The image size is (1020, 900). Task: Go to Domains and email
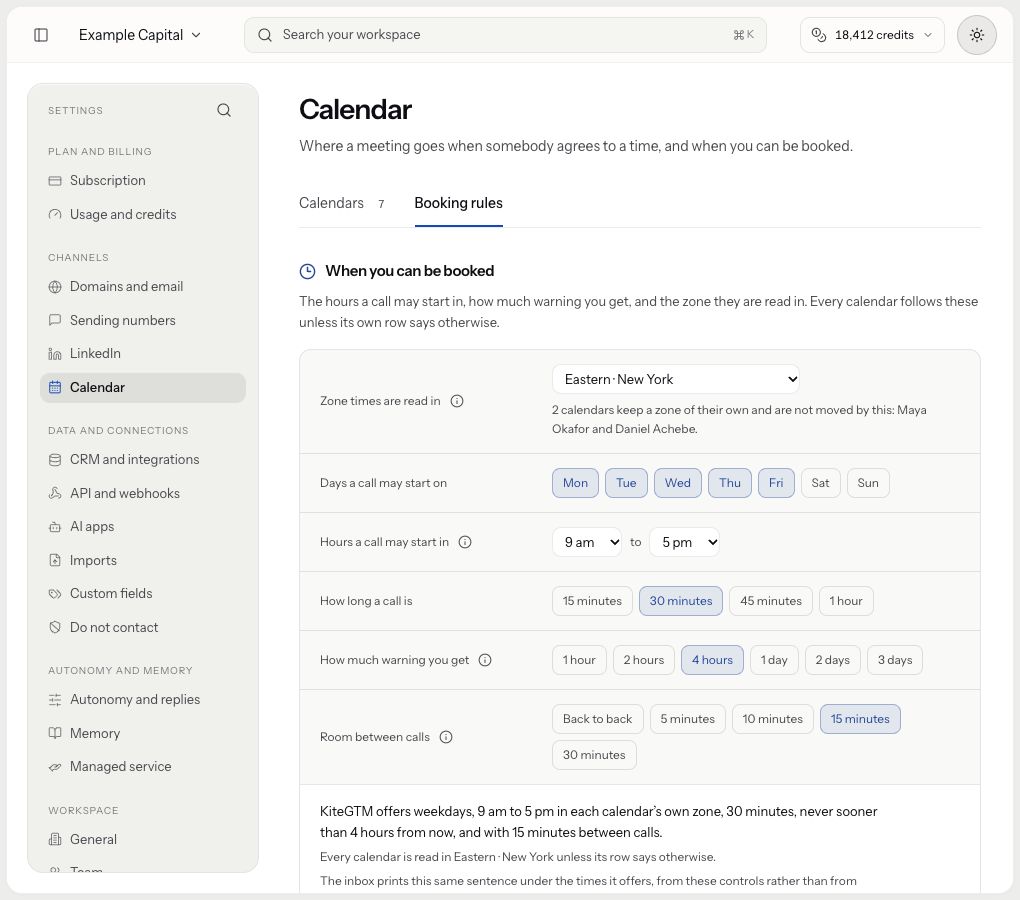point(143,287)
